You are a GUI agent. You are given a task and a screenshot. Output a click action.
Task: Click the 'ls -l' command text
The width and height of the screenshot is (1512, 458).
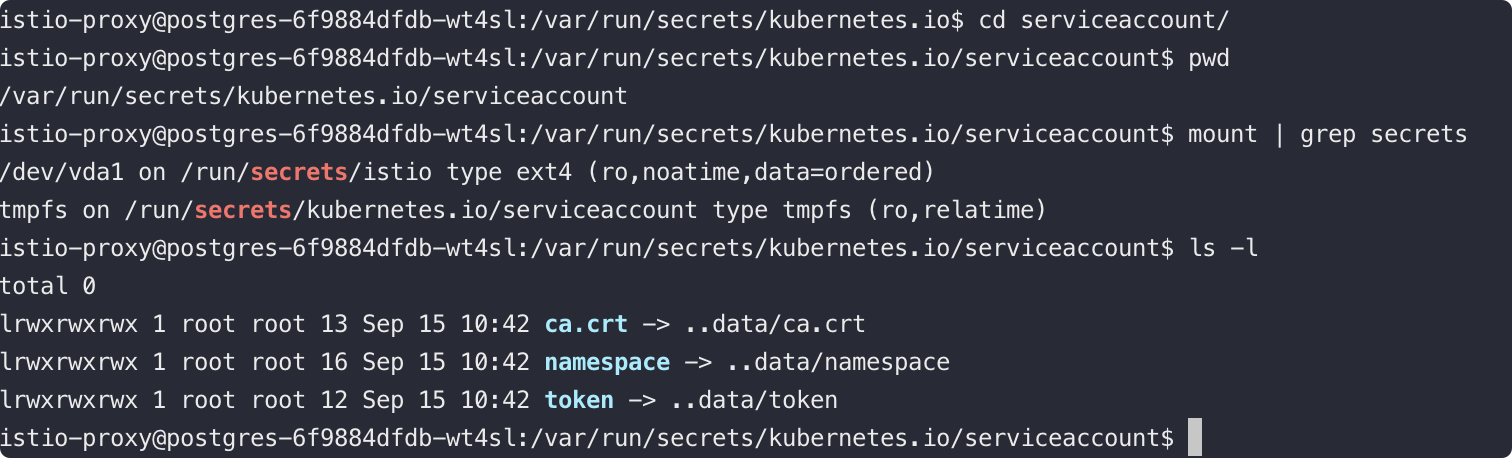coord(1222,248)
